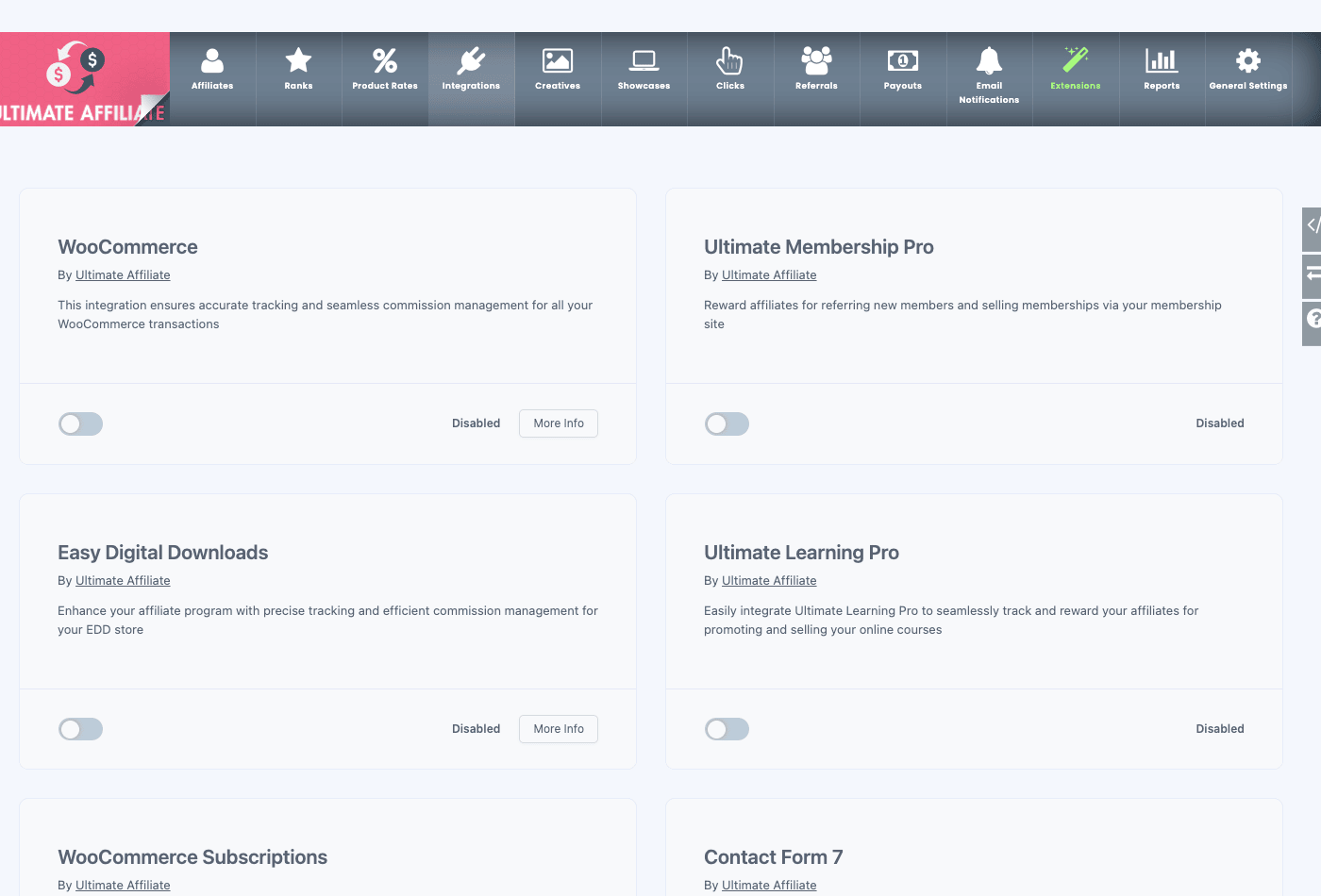Open Ultimate Affiliate link under Ultimate Membership Pro
This screenshot has width=1321, height=896.
click(x=769, y=275)
